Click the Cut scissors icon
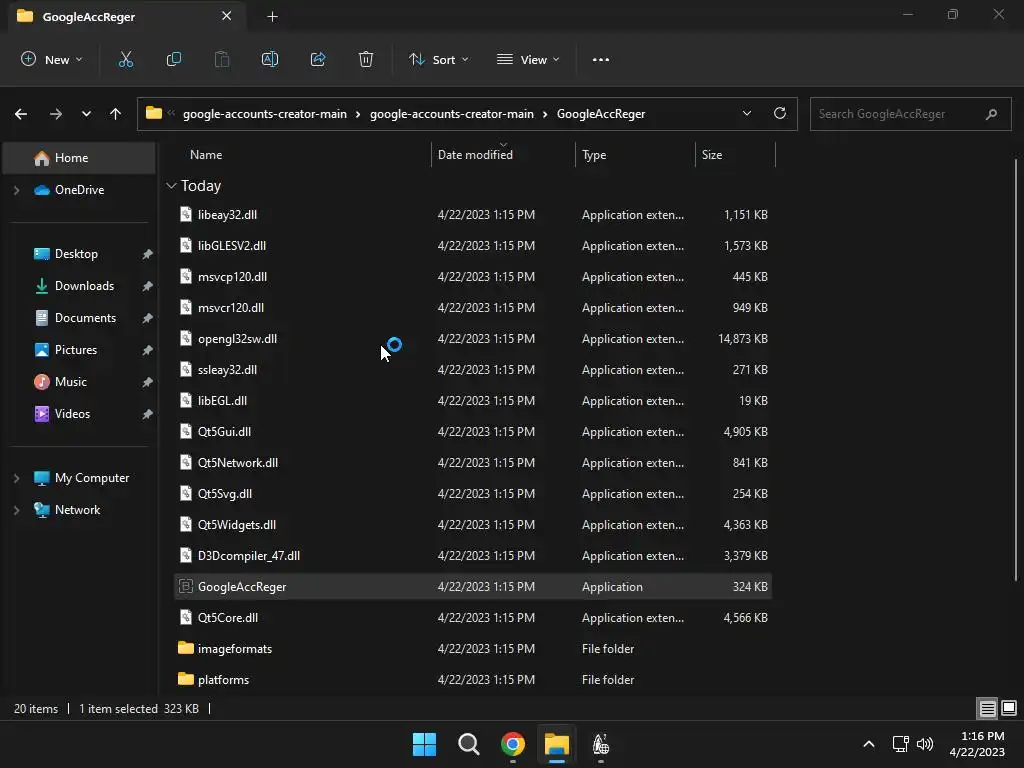Viewport: 1024px width, 768px height. pos(125,59)
